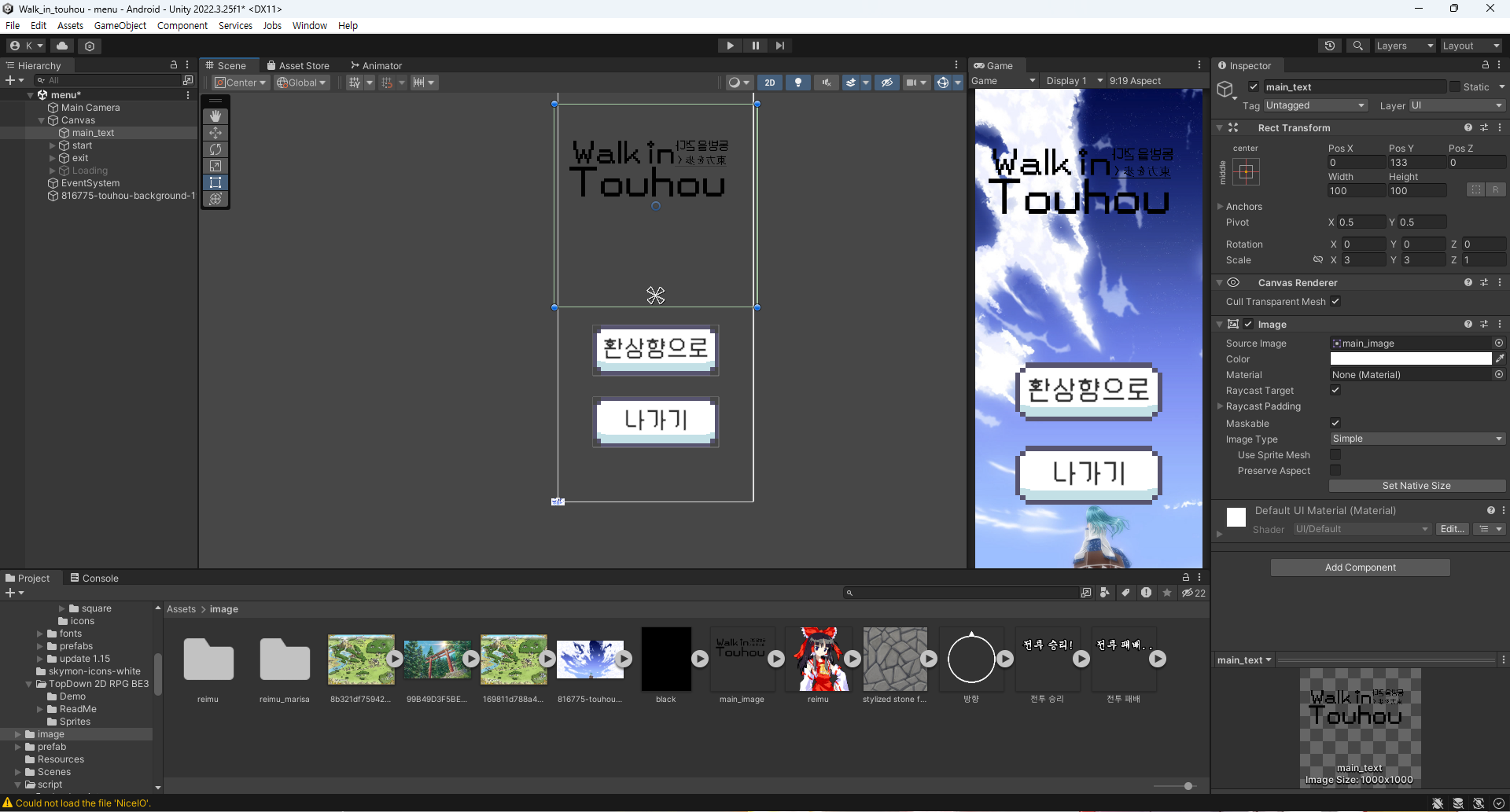The image size is (1510, 812).
Task: Open the Image Type Simple dropdown
Action: (x=1417, y=439)
